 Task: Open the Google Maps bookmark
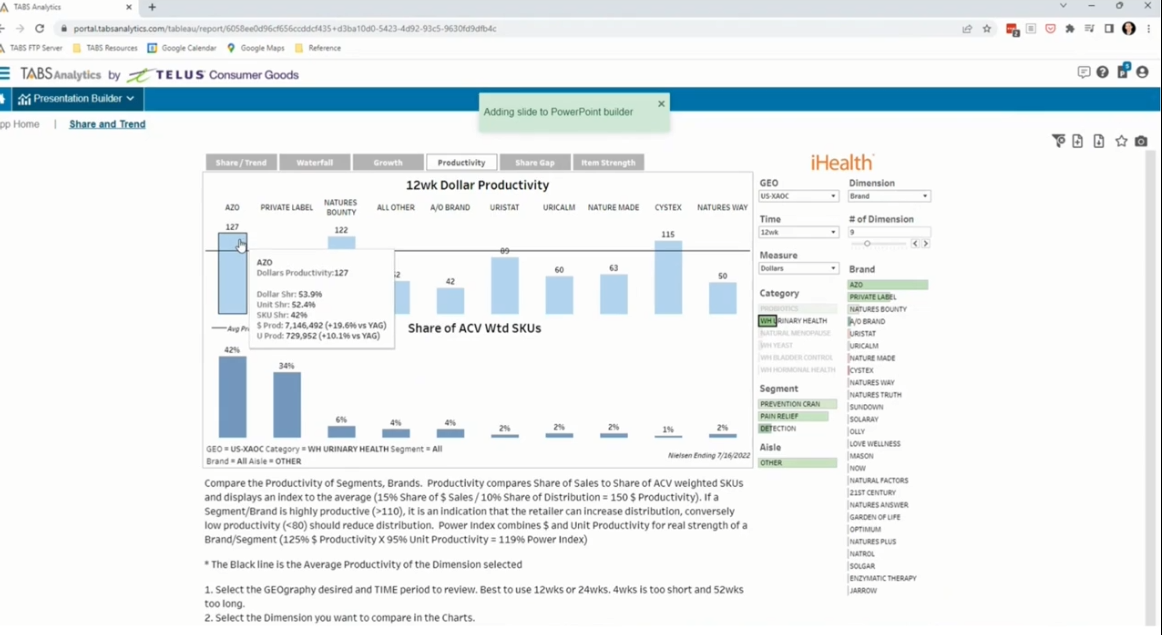click(256, 48)
